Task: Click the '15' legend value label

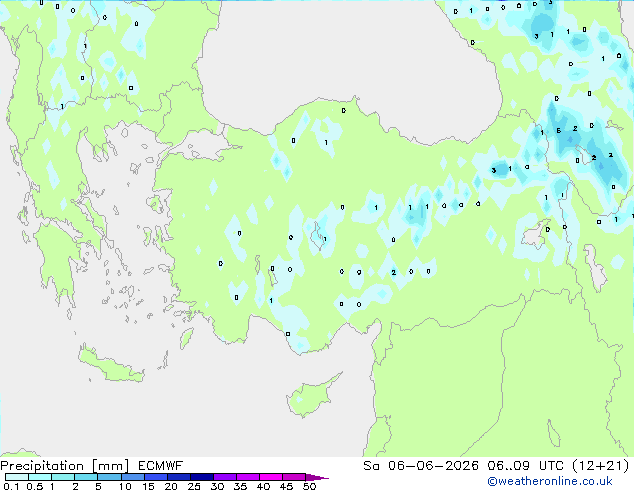Action: pyautogui.click(x=148, y=486)
